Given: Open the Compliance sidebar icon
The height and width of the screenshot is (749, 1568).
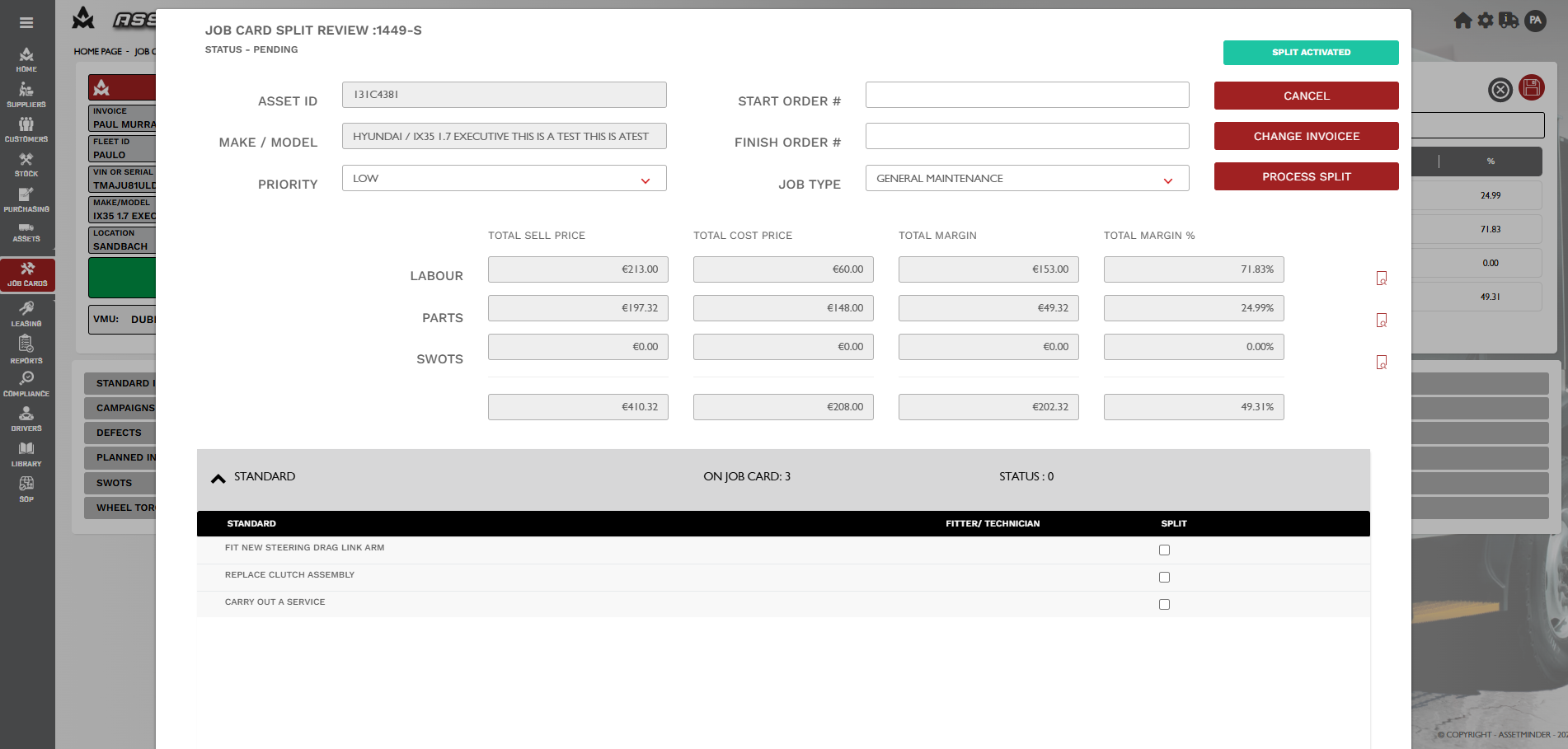Looking at the screenshot, I should coord(26,384).
